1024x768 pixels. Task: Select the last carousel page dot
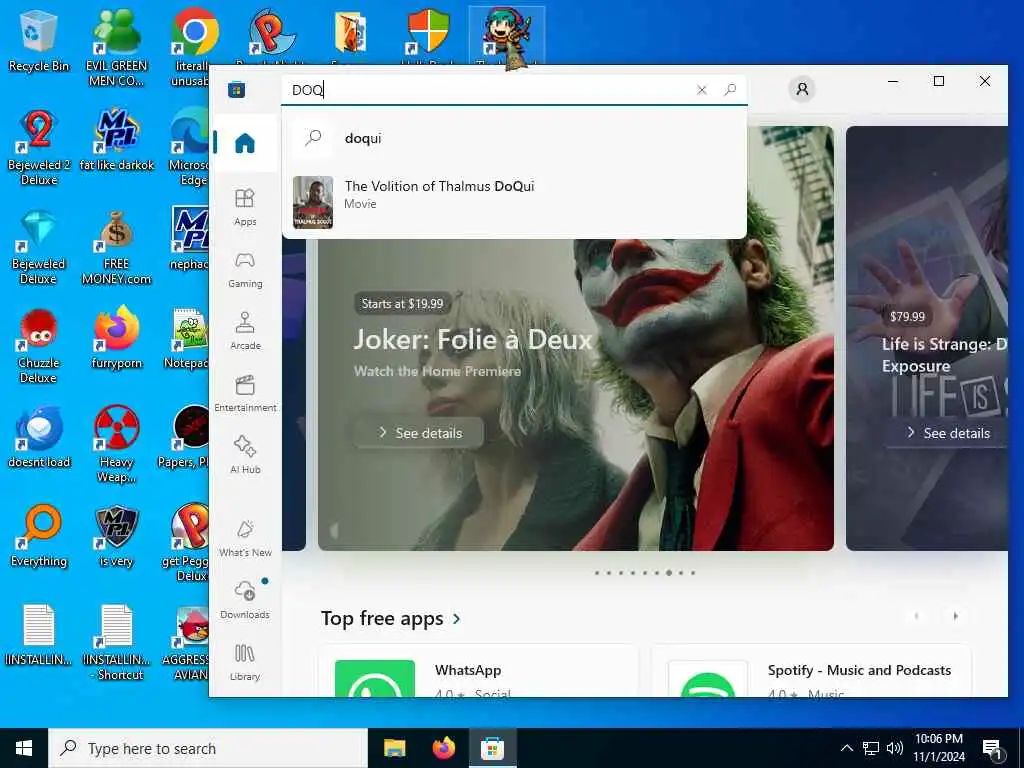click(x=693, y=573)
